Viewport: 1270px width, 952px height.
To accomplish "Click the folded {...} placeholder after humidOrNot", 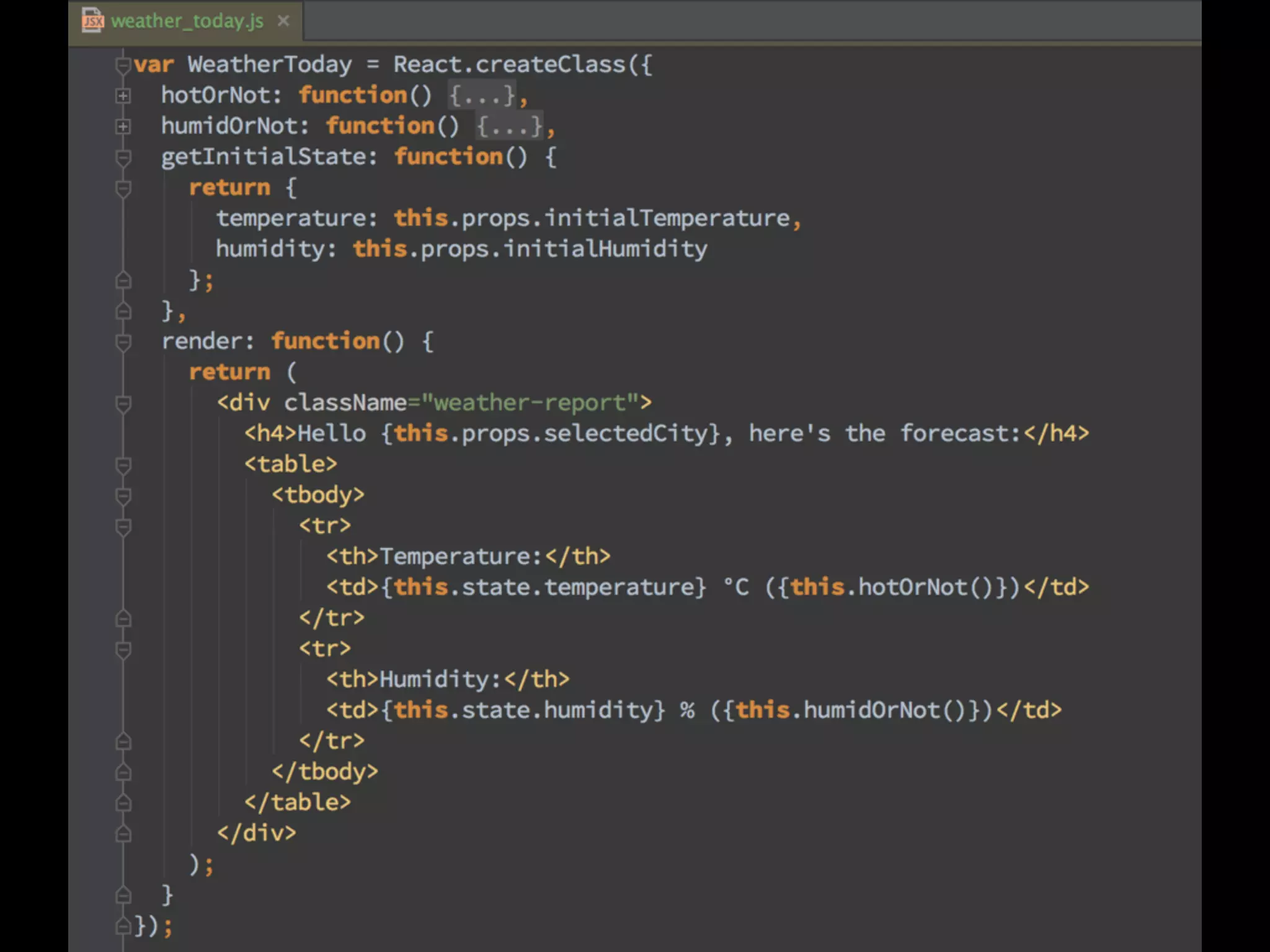I will tap(509, 126).
